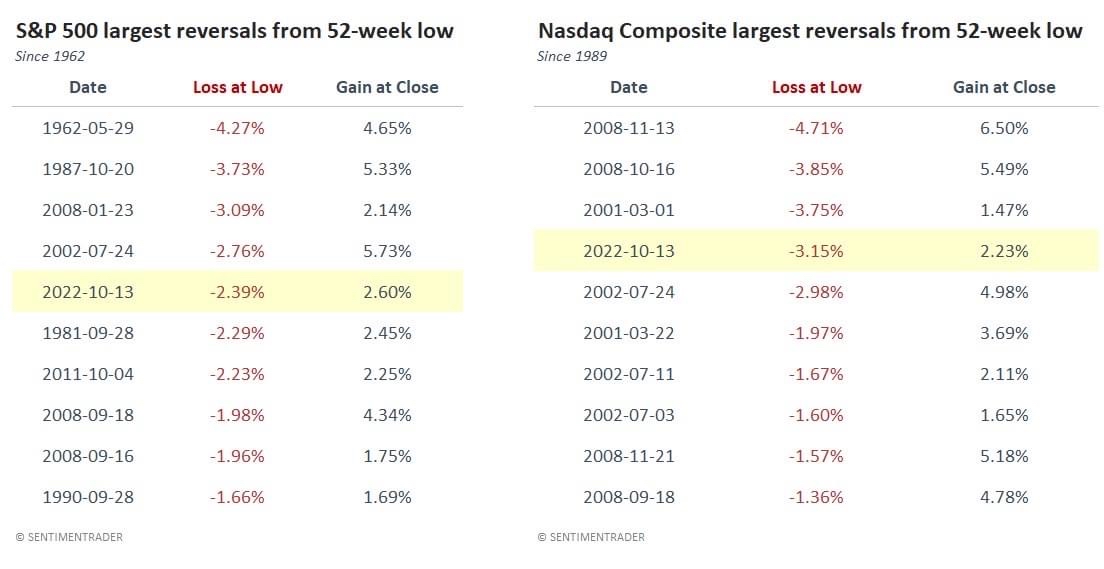
Task: Click the S&P 500 'Loss at Low' header
Action: pyautogui.click(x=238, y=87)
